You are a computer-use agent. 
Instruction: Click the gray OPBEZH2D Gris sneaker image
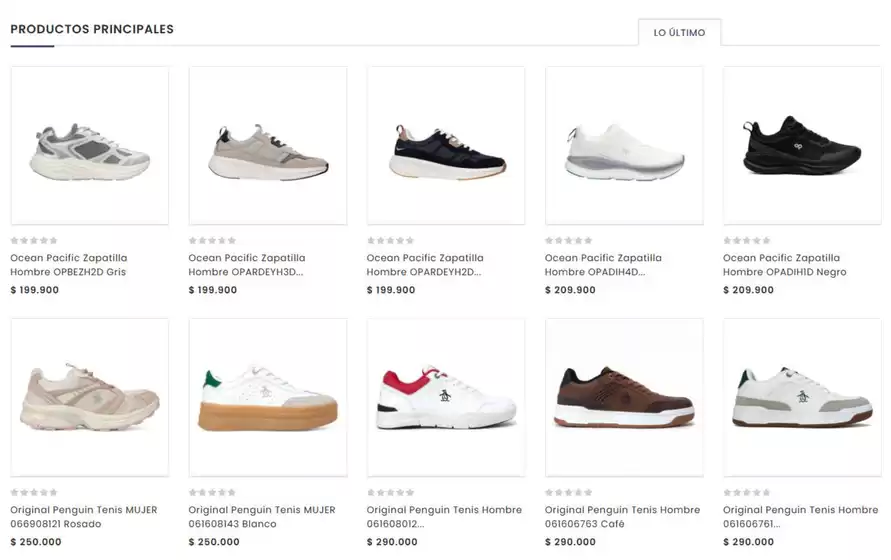tap(90, 146)
